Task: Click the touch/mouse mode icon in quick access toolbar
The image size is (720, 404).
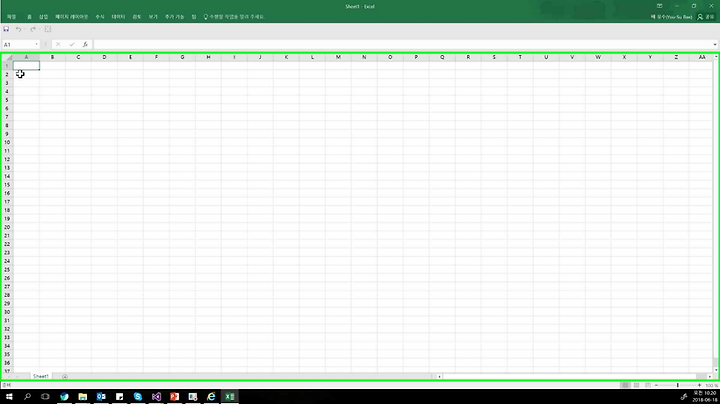Action: click(x=48, y=29)
